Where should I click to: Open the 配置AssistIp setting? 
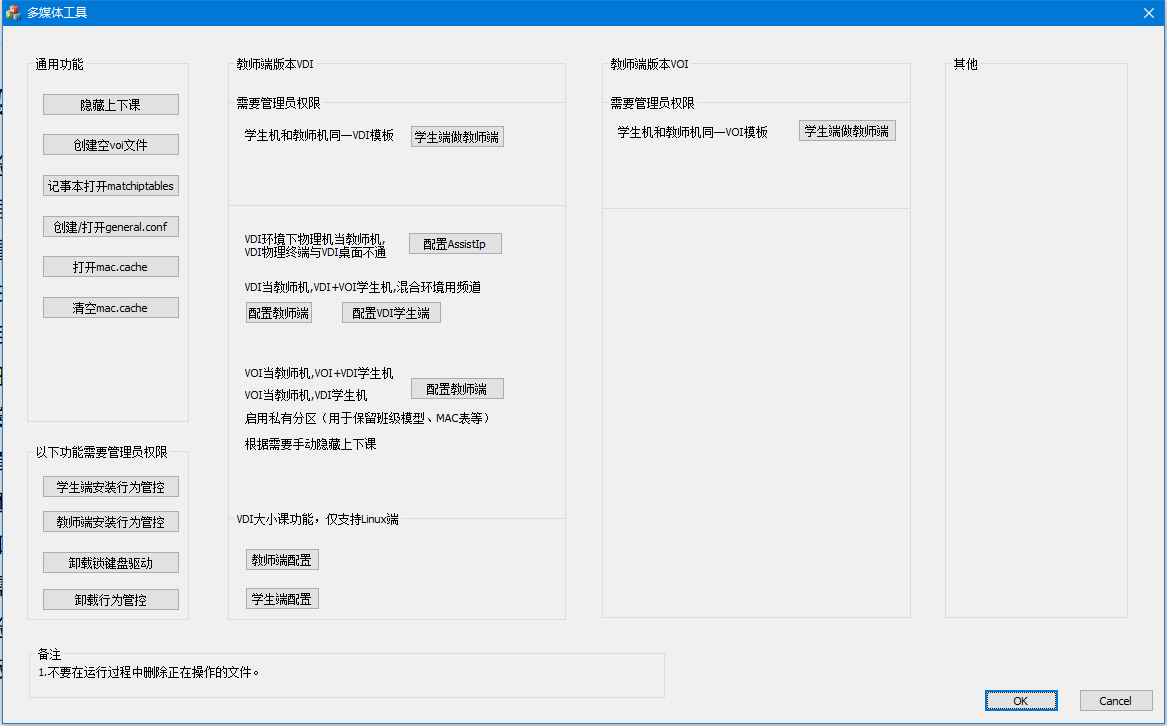pos(455,244)
